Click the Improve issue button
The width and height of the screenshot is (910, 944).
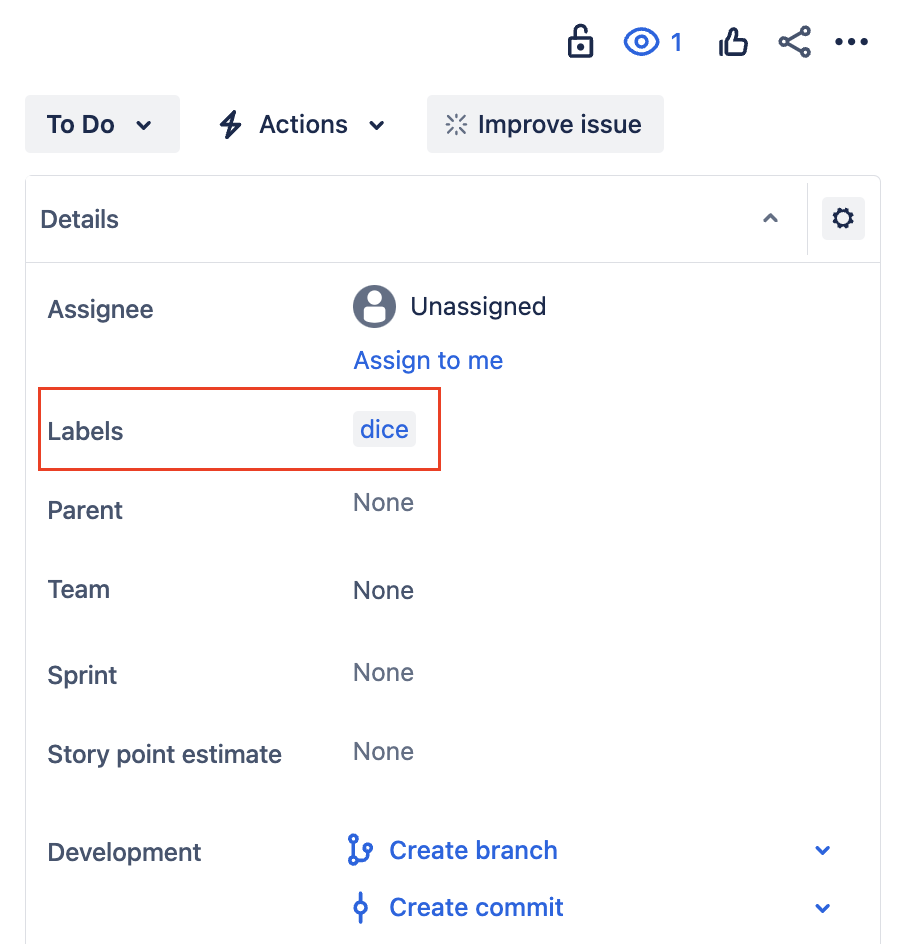[545, 125]
